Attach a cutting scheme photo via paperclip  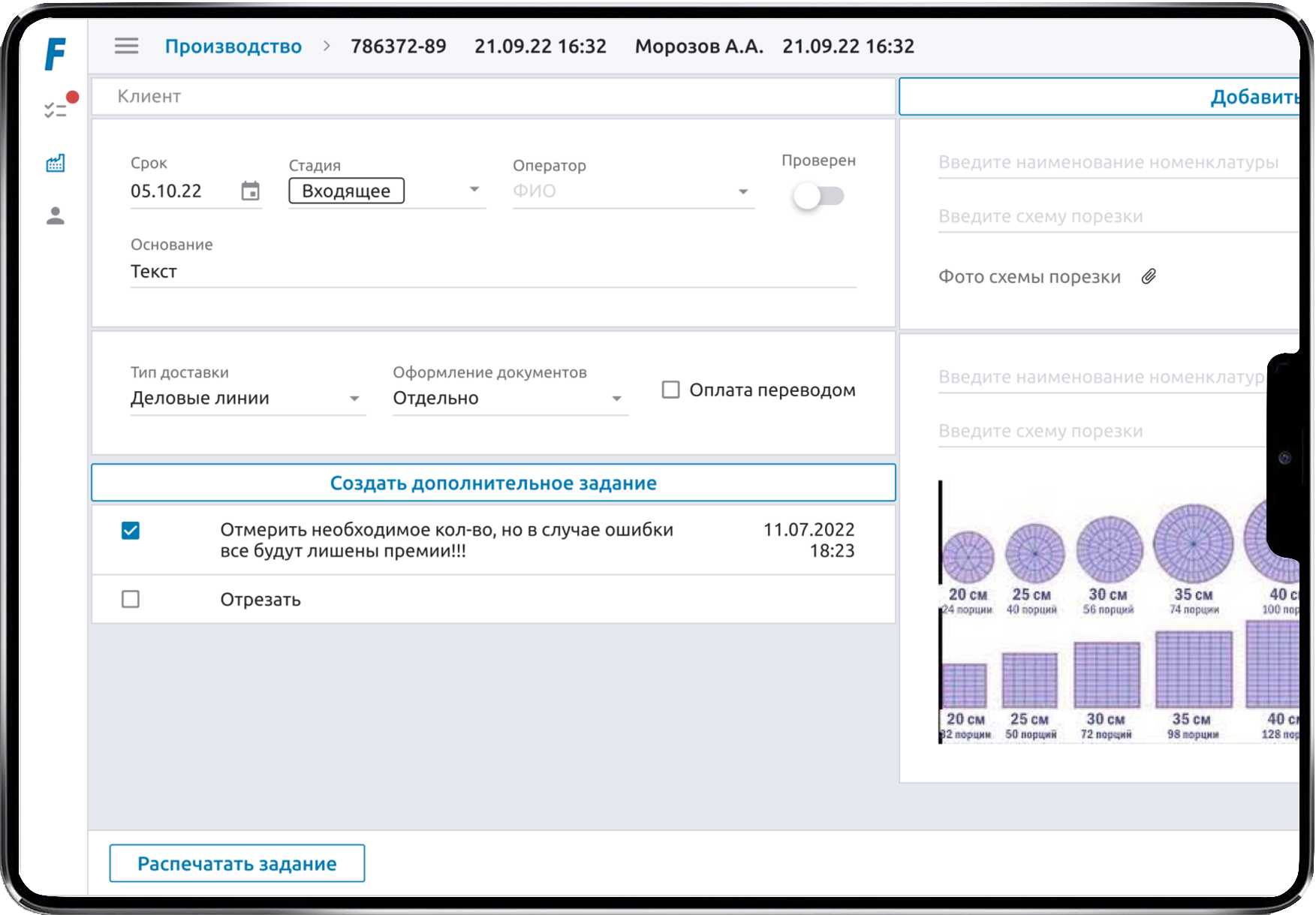1149,277
